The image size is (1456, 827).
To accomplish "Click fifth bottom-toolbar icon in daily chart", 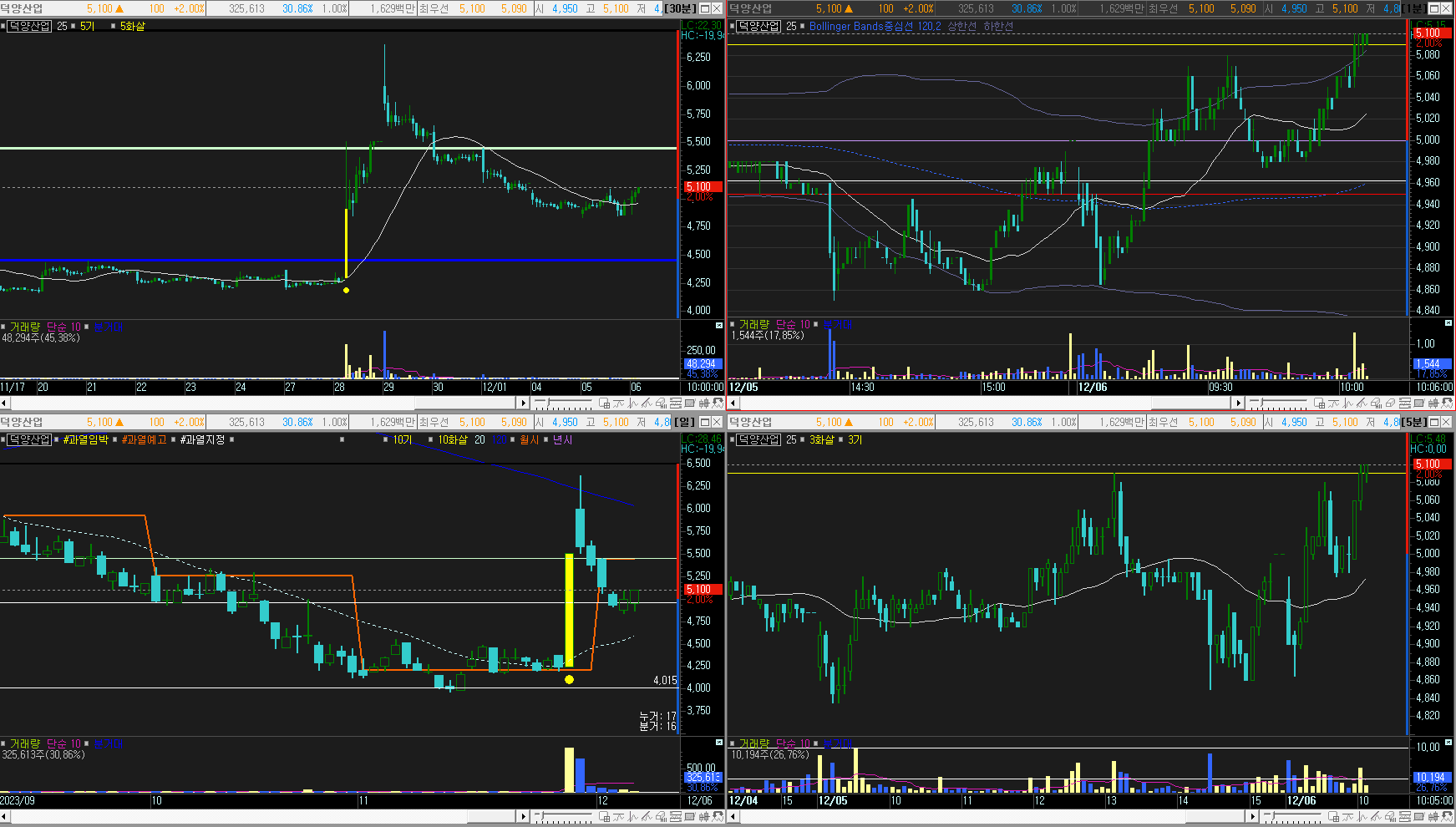I will [661, 816].
